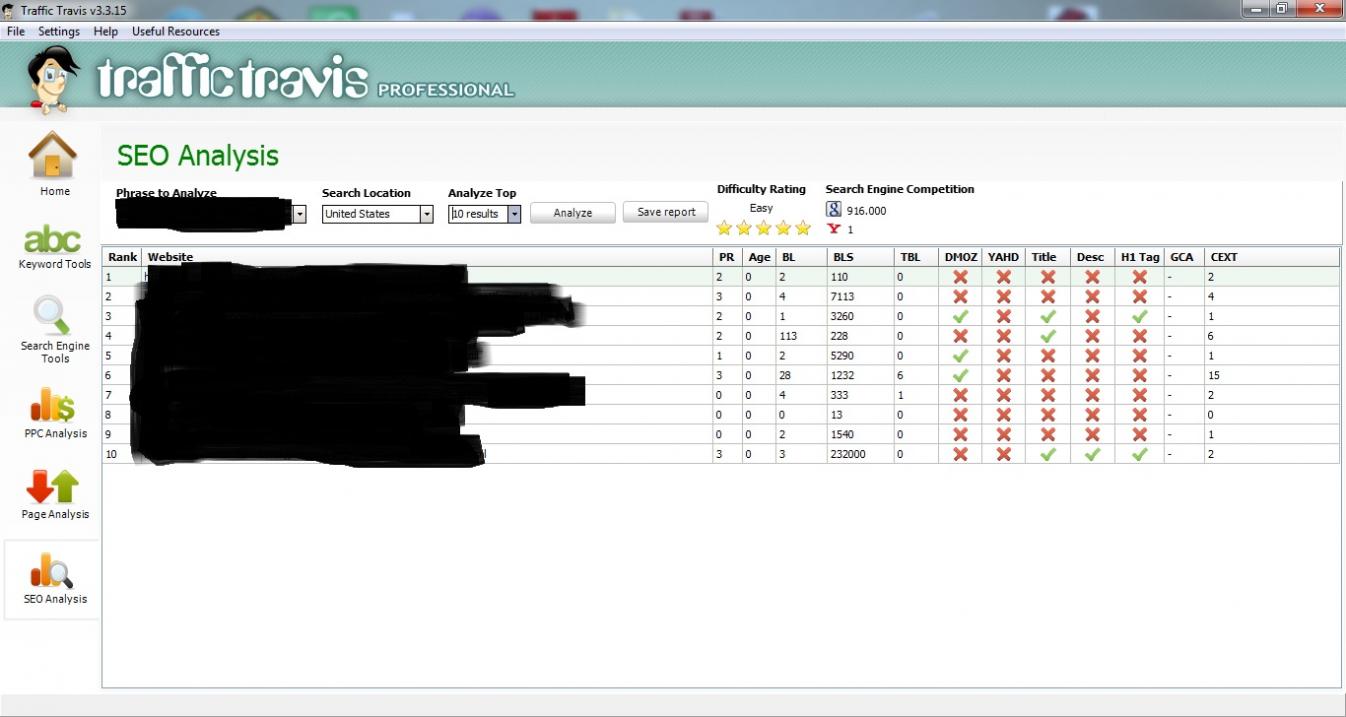Sort by the Website column header
This screenshot has width=1346, height=717.
point(427,257)
